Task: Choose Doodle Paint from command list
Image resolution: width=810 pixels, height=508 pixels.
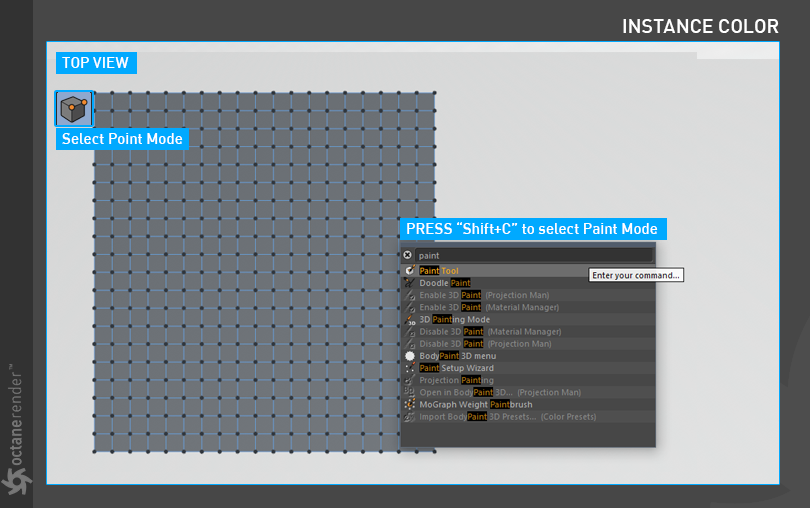Action: [445, 283]
